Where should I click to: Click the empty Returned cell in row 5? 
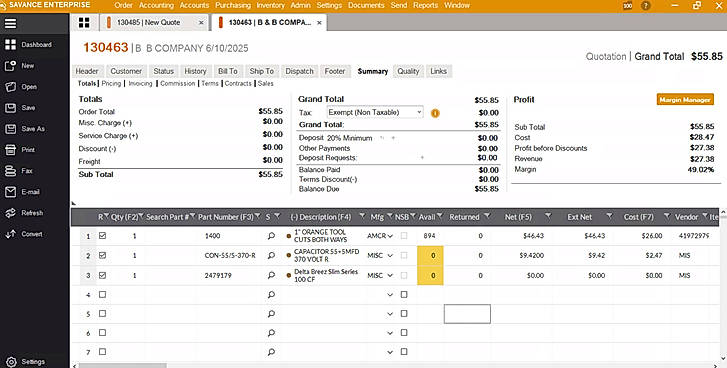467,314
